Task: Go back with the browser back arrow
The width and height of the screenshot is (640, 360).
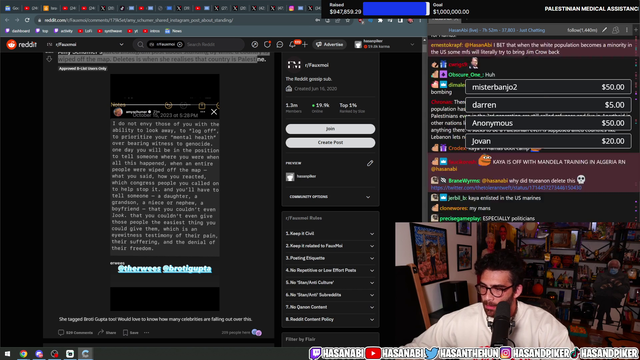Action: click(x=7, y=20)
